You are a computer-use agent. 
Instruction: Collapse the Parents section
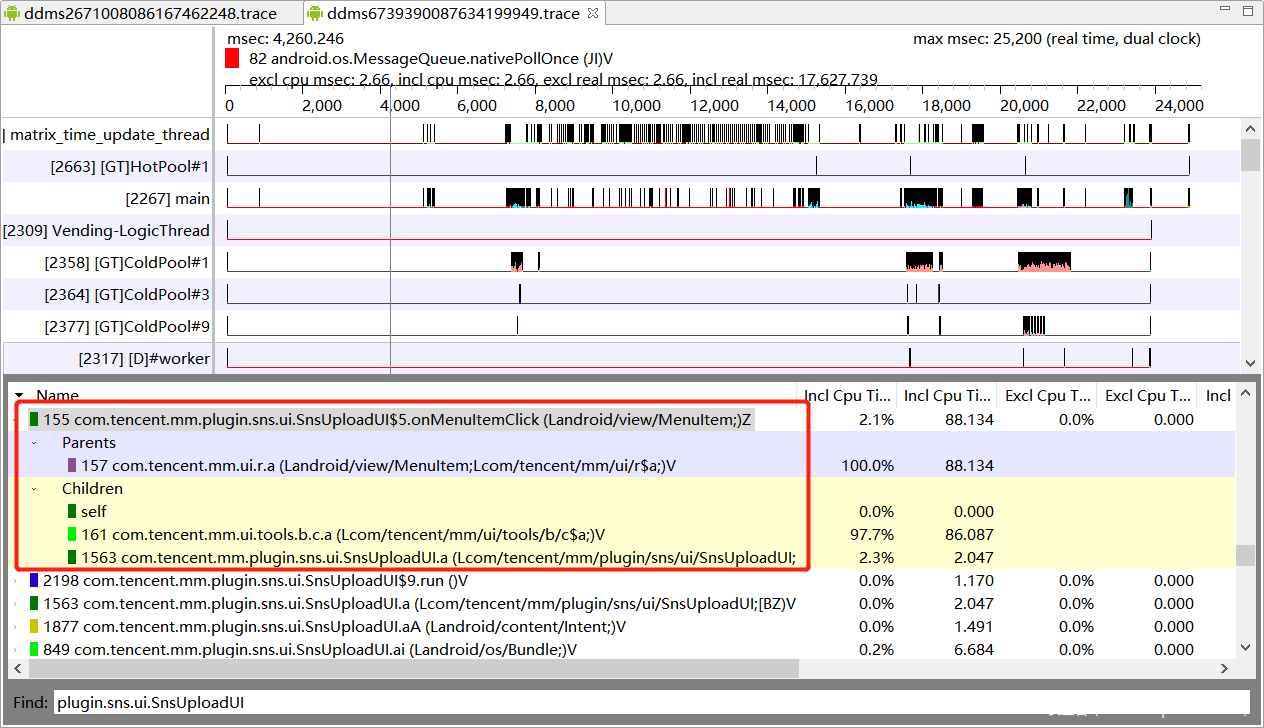point(35,443)
